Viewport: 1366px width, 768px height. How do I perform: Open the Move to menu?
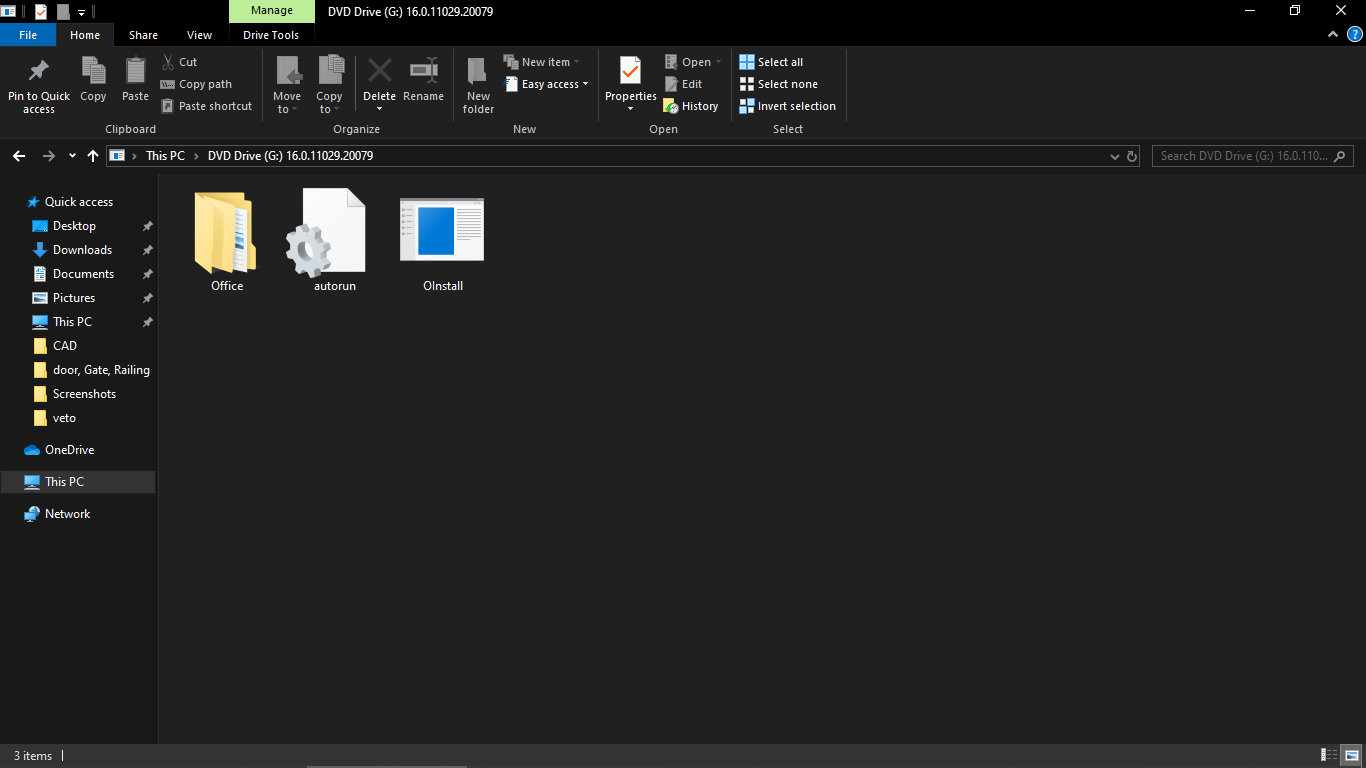tap(287, 85)
